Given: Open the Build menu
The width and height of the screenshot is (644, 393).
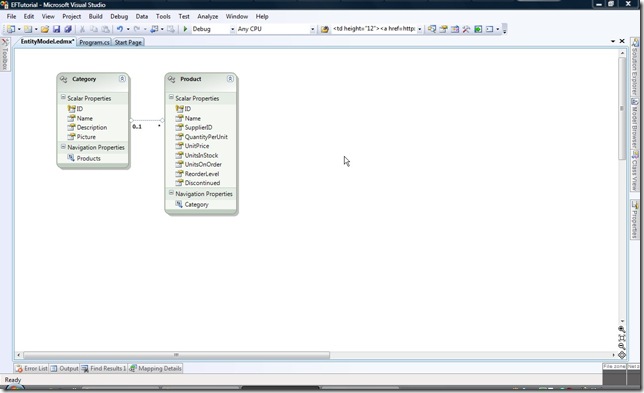Looking at the screenshot, I should (95, 16).
